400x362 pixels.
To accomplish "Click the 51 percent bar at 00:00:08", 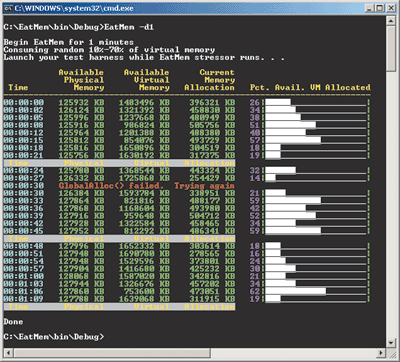I will (x=291, y=125).
